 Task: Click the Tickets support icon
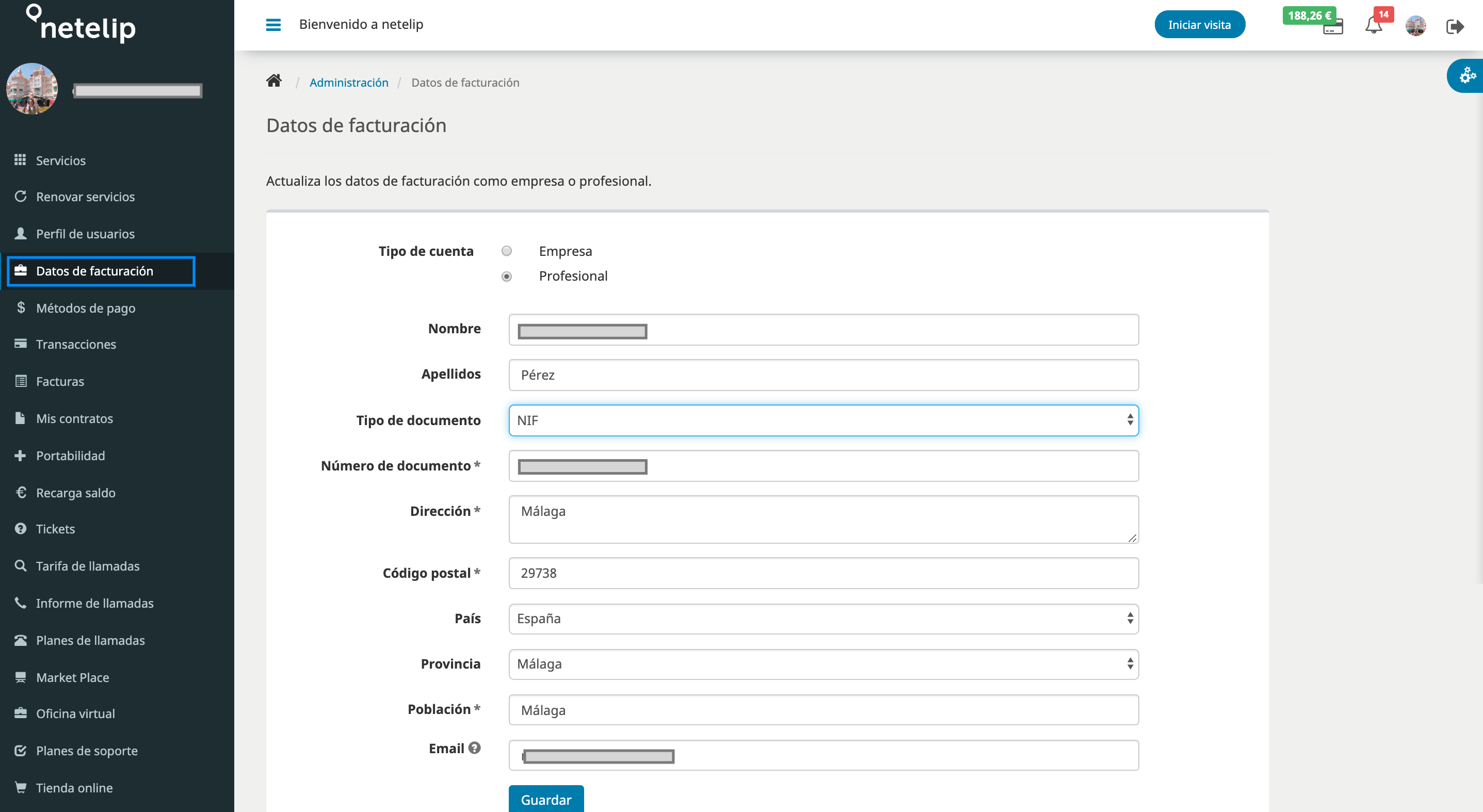coord(20,528)
